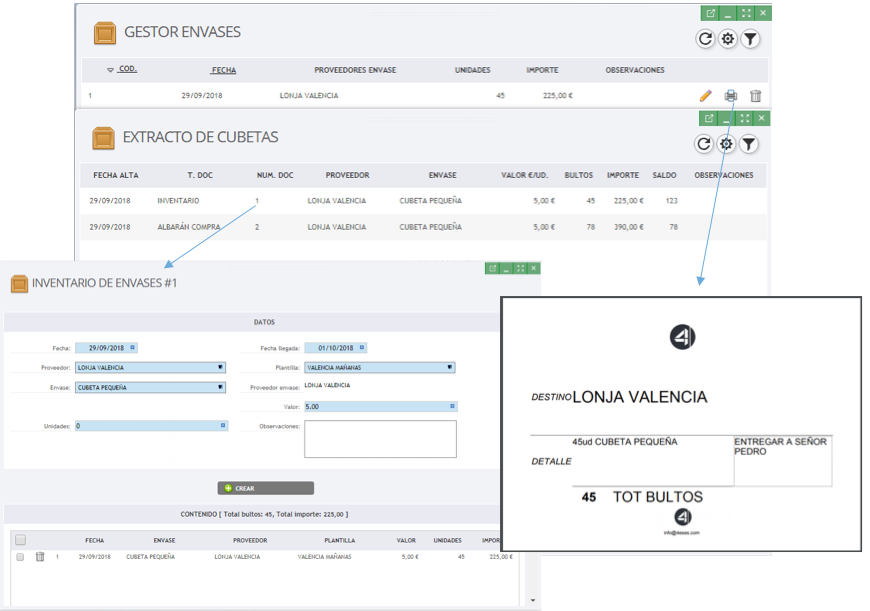Filter the Extracto de Cubetas table
The width and height of the screenshot is (870, 611).
(x=749, y=144)
